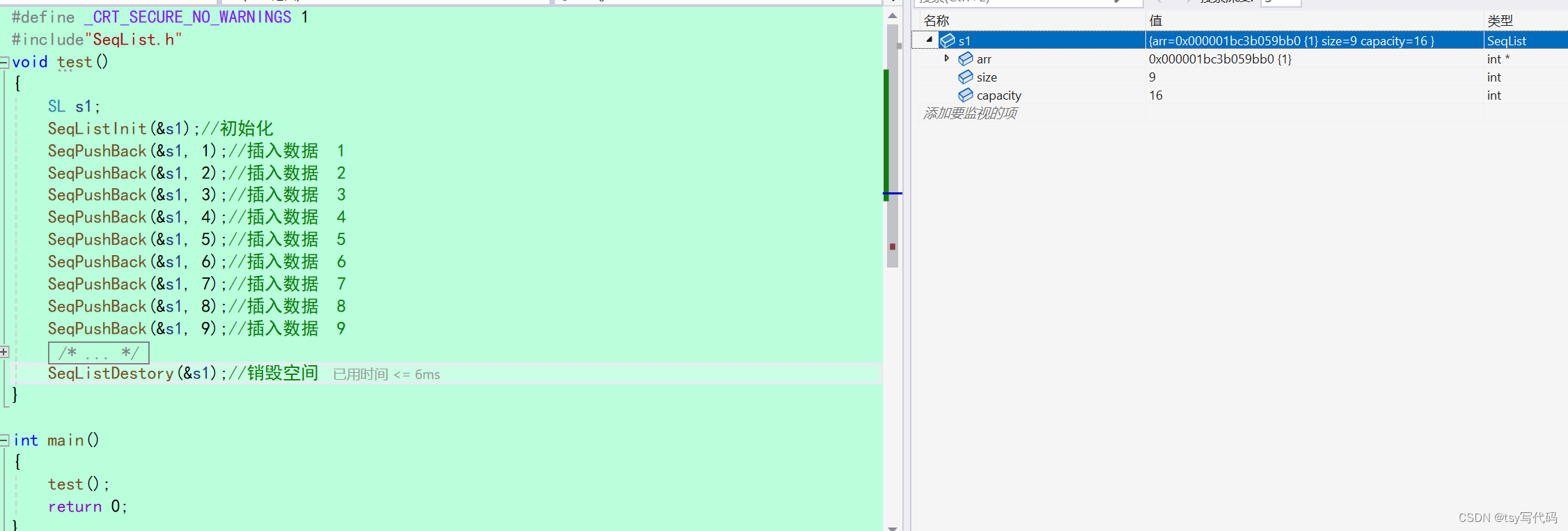The height and width of the screenshot is (531, 1568).
Task: Click the 'SL s1;' declaration line
Action: [x=75, y=107]
